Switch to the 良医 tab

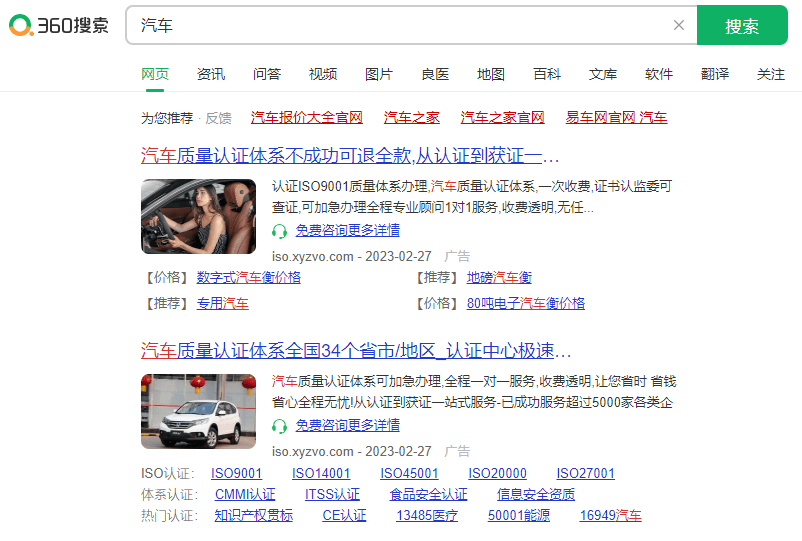435,74
